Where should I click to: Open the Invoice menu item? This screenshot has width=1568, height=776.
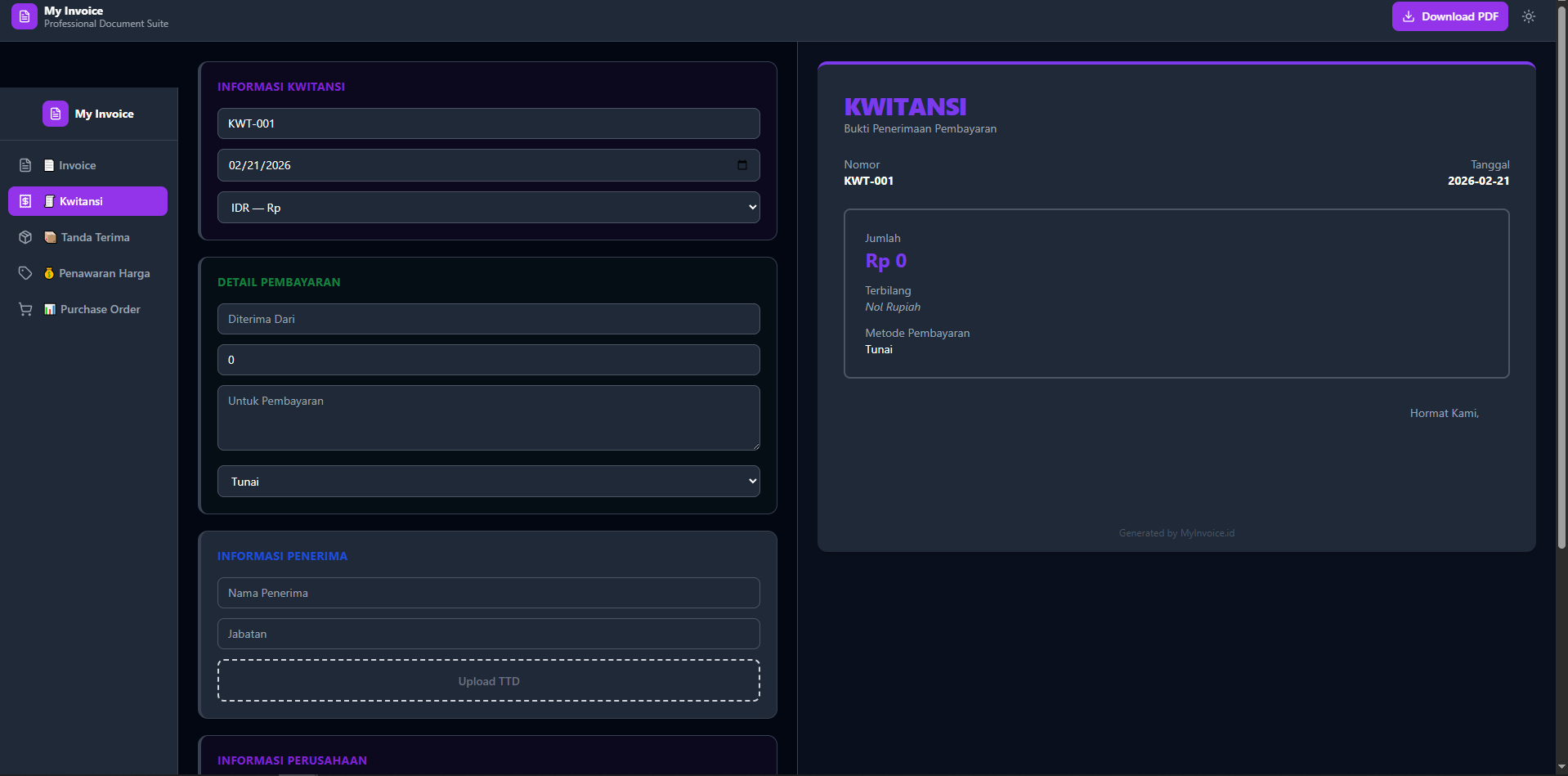coord(87,165)
